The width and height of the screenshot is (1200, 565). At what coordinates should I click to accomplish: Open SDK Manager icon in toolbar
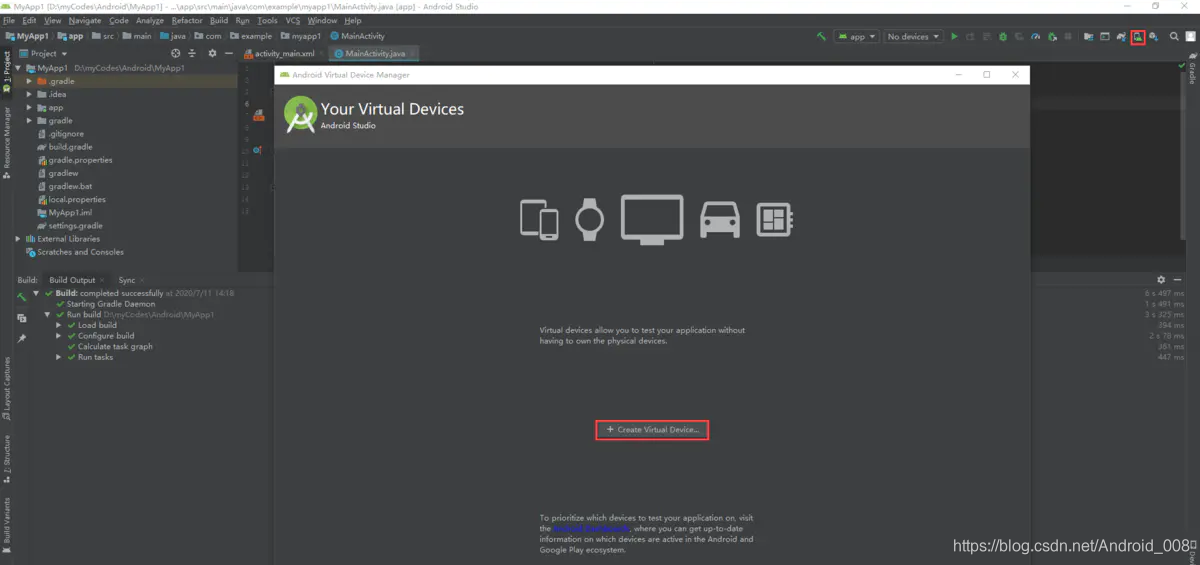coord(1153,37)
